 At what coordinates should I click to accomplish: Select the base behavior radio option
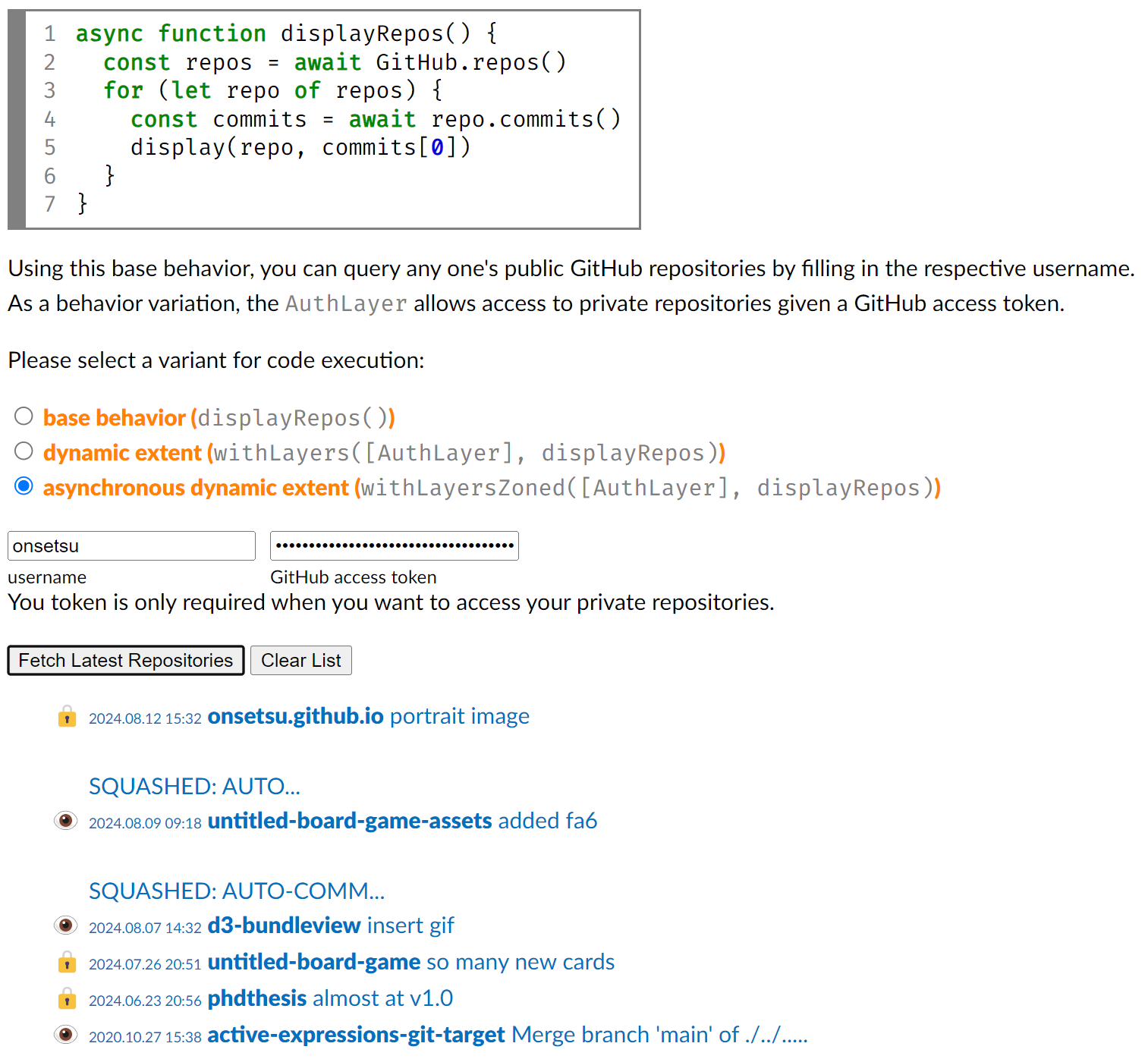tap(24, 416)
